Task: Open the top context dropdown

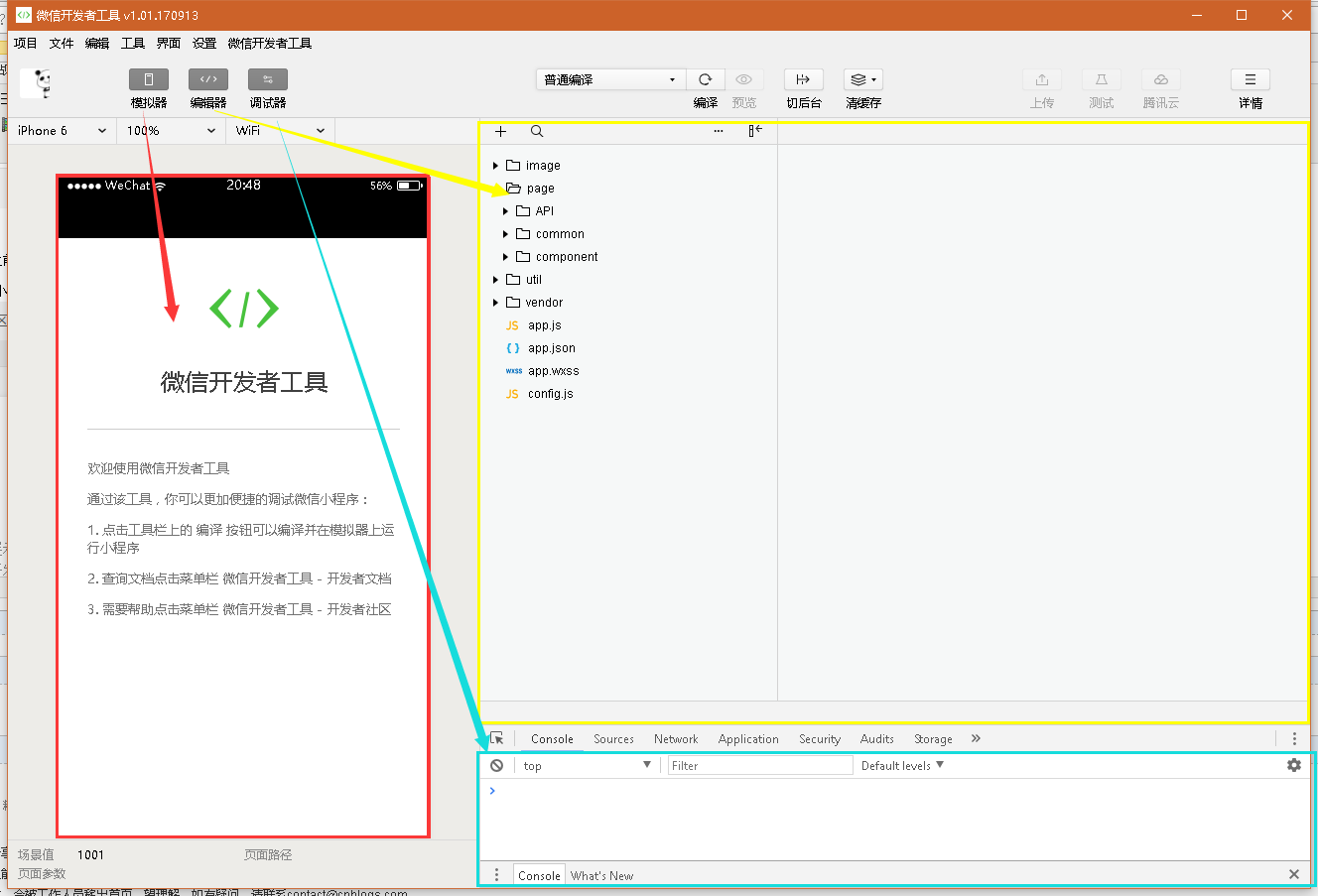Action: (x=587, y=766)
